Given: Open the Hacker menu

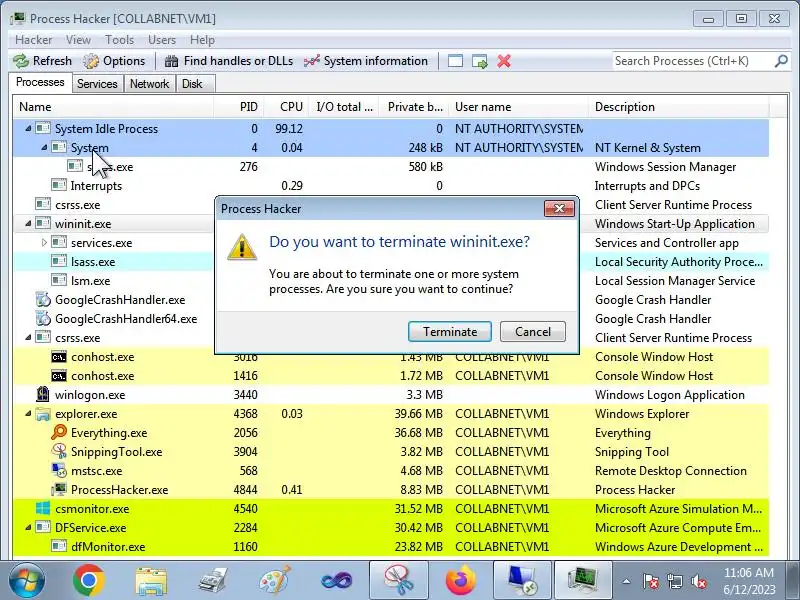Looking at the screenshot, I should pos(33,40).
